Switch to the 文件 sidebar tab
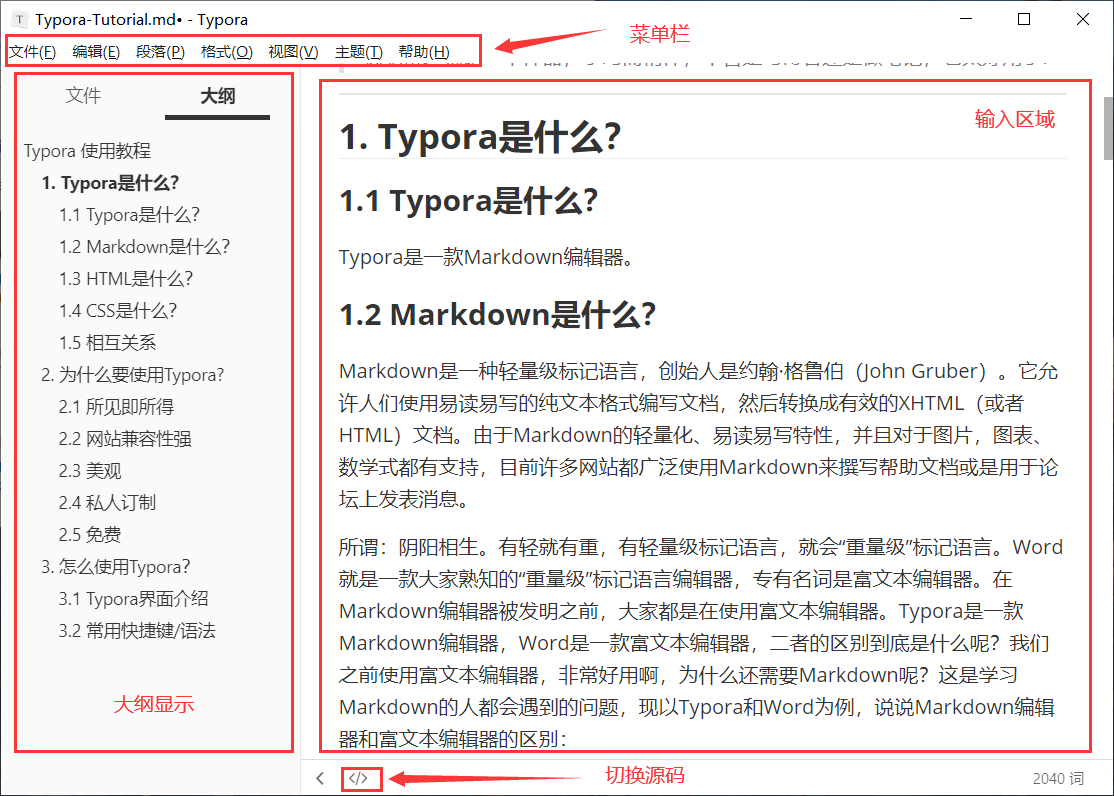Viewport: 1114px width, 796px height. (x=83, y=95)
